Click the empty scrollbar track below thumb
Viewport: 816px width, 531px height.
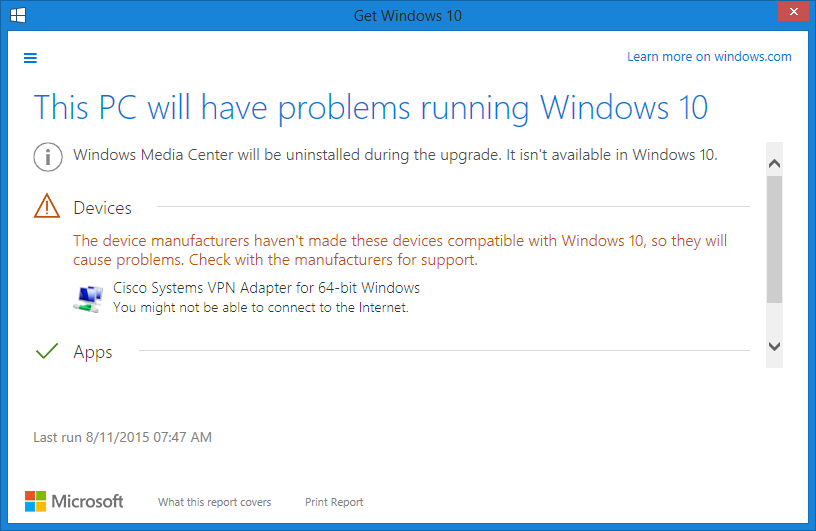click(x=774, y=320)
